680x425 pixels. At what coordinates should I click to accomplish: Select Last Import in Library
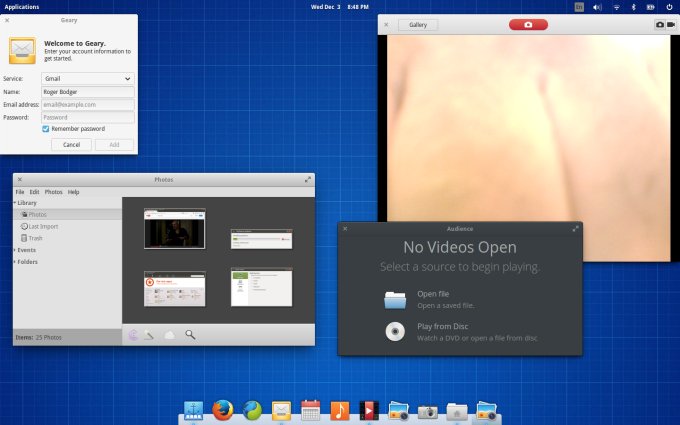pos(41,227)
